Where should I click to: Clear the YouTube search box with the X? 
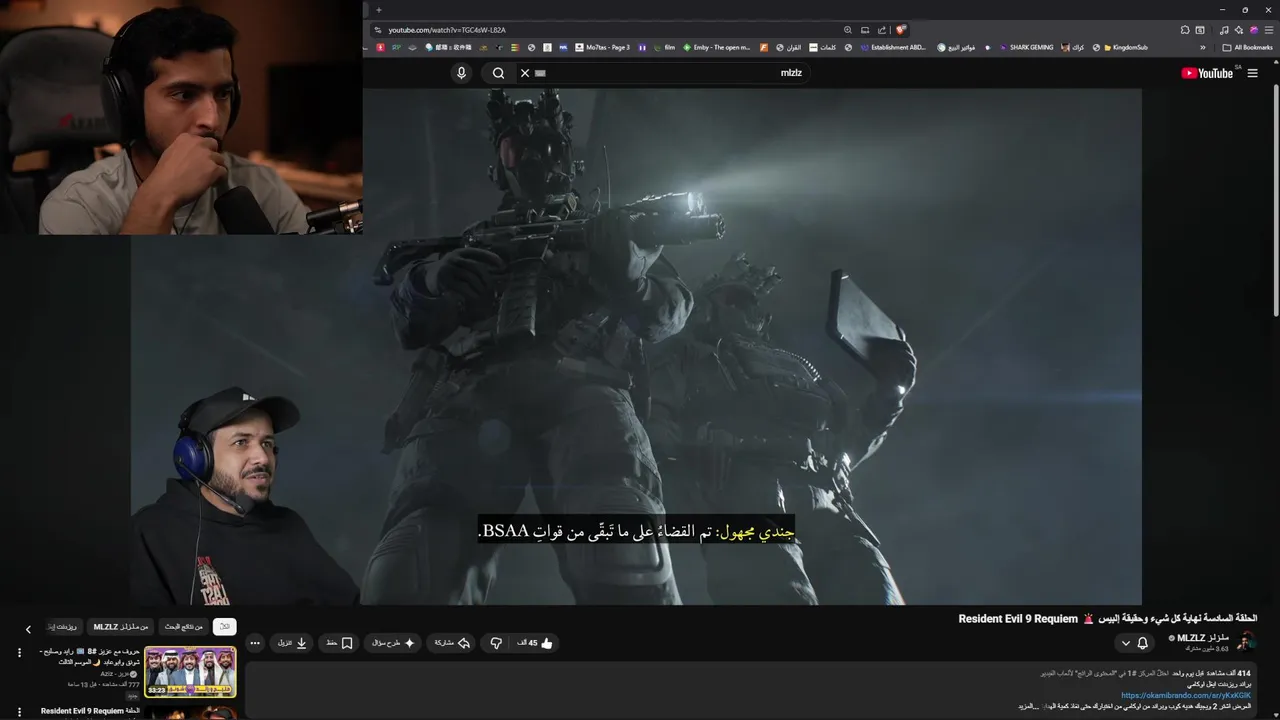(525, 73)
